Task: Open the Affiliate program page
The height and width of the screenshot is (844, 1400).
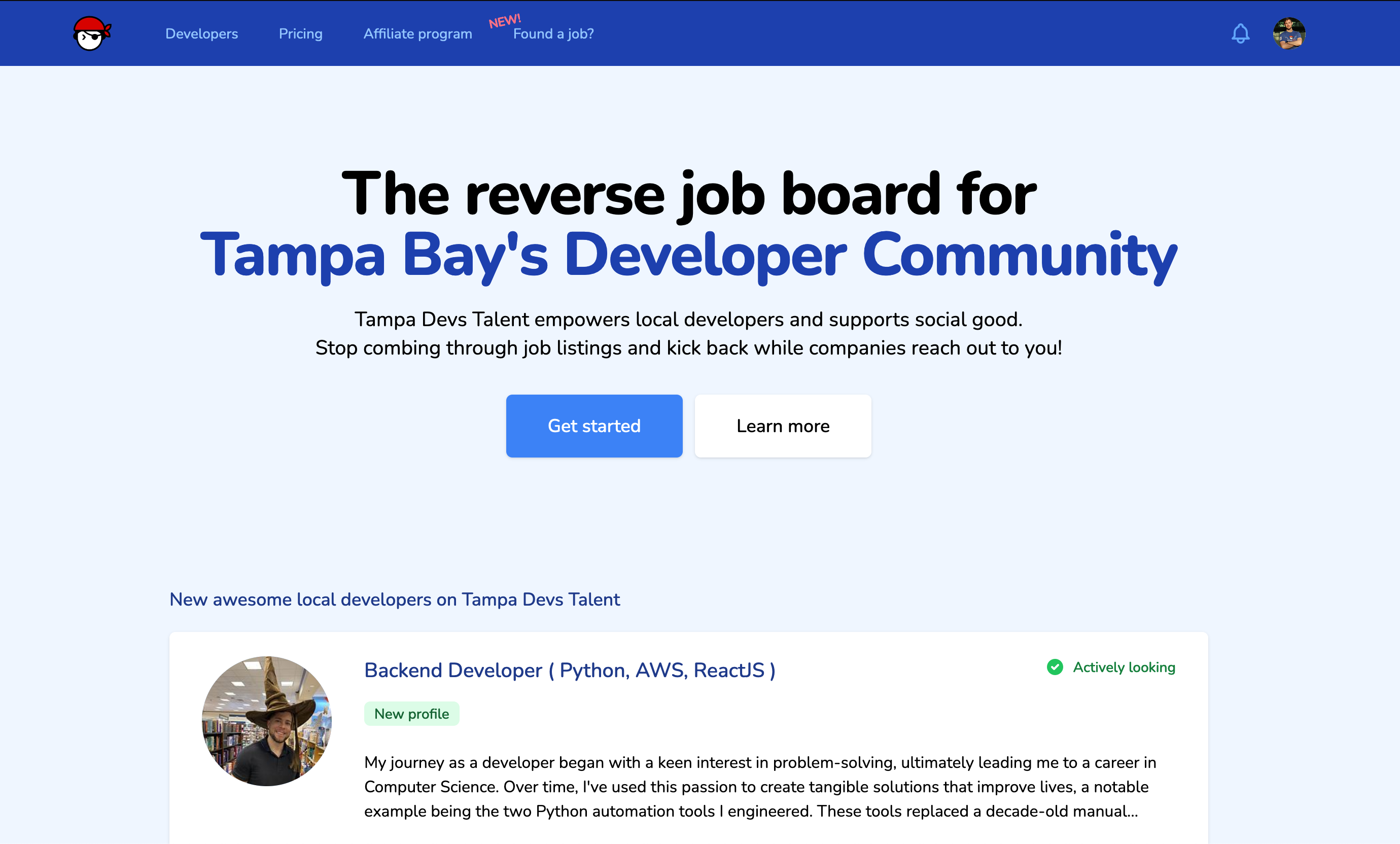Action: tap(417, 33)
